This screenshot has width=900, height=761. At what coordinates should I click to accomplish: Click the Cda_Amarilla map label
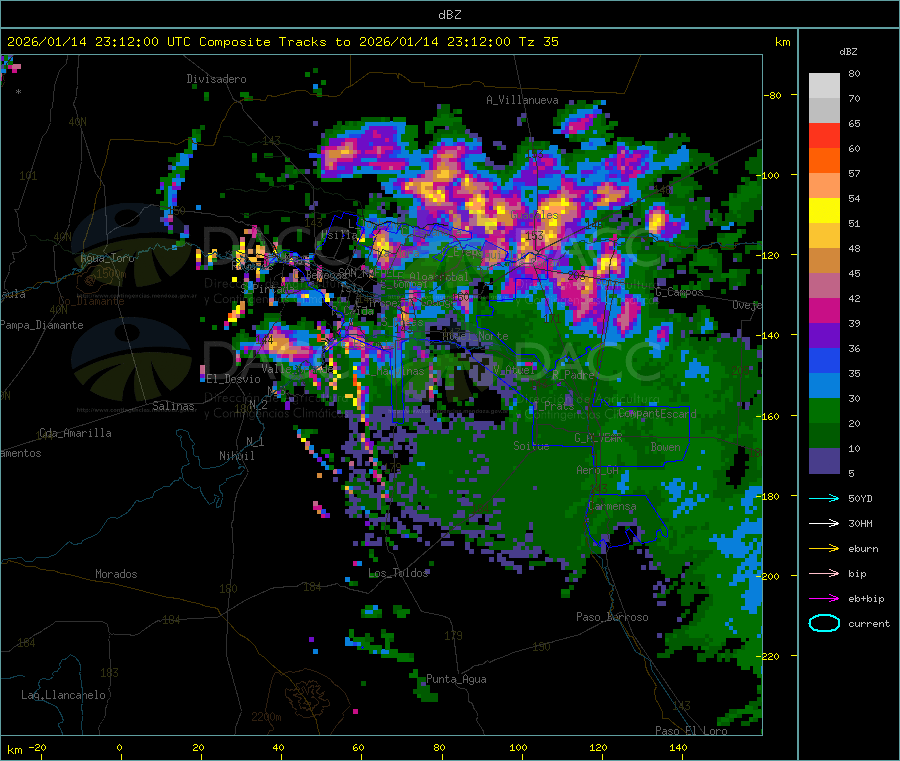pyautogui.click(x=75, y=433)
